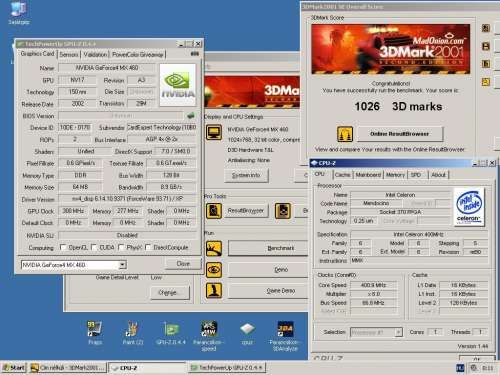Click the Demo button
Screen dimensions: 500x375
tap(269, 270)
